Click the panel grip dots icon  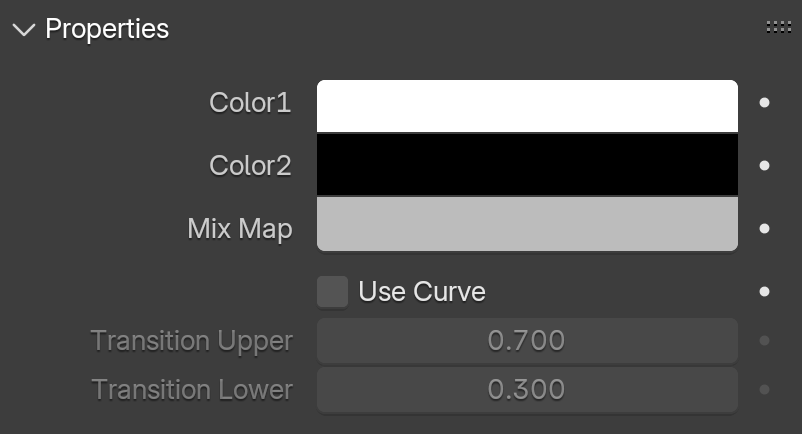[x=778, y=28]
